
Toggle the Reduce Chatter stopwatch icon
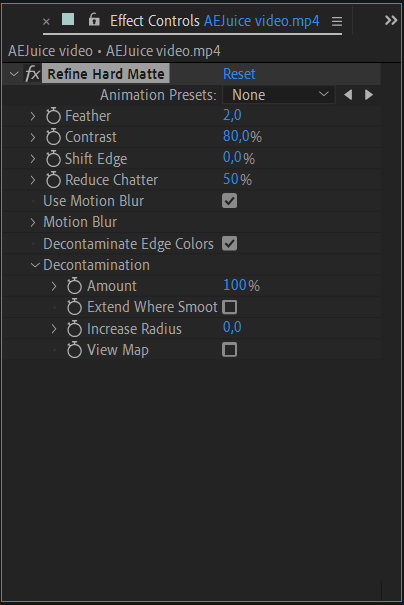(x=53, y=180)
